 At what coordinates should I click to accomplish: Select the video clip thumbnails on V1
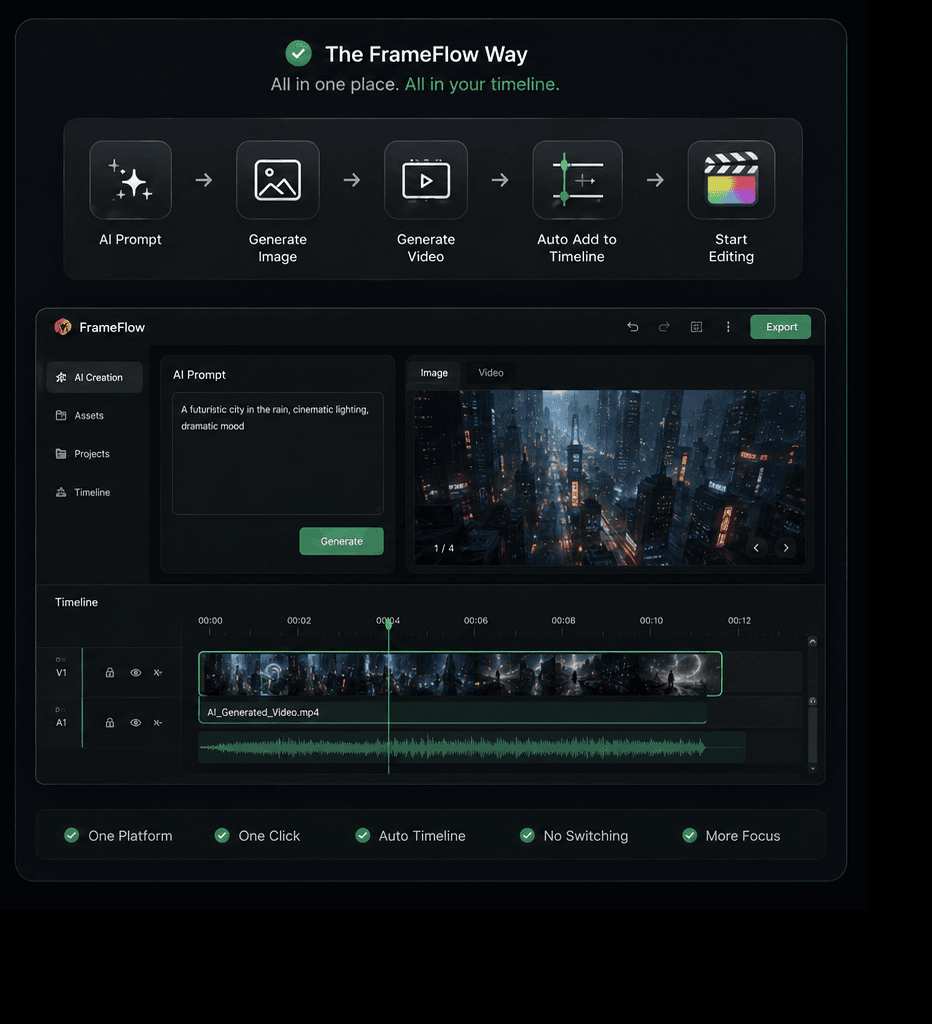click(x=460, y=673)
